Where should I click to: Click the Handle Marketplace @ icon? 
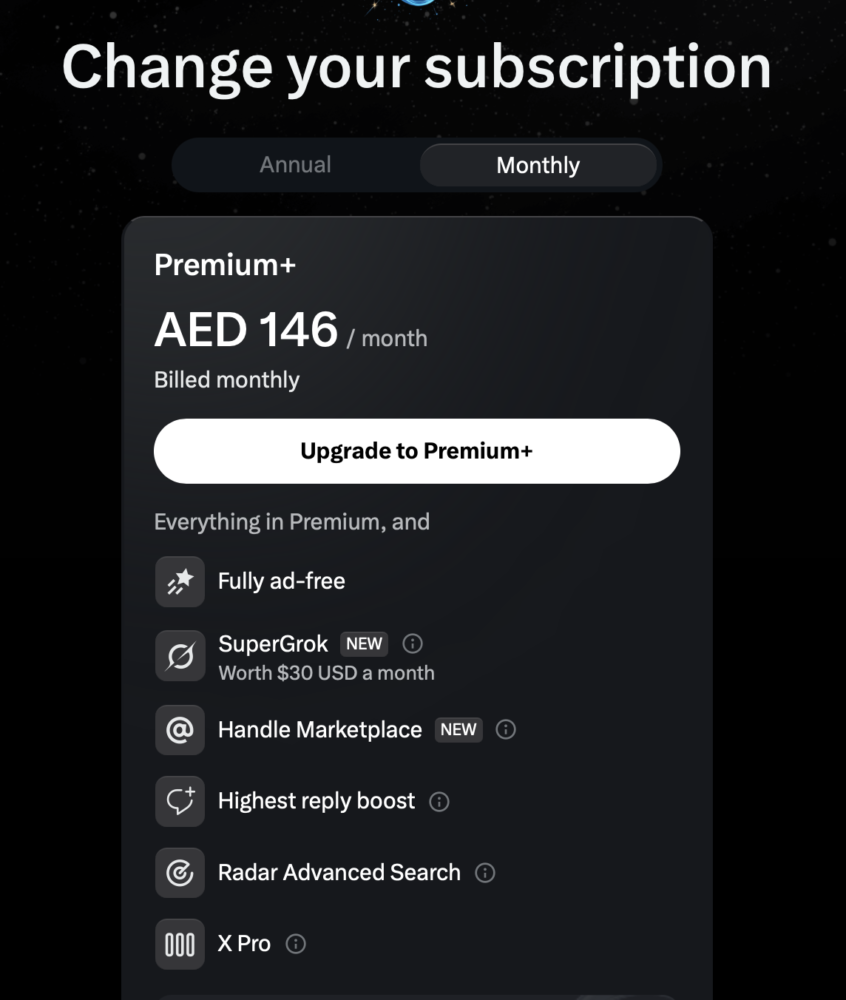pos(180,730)
